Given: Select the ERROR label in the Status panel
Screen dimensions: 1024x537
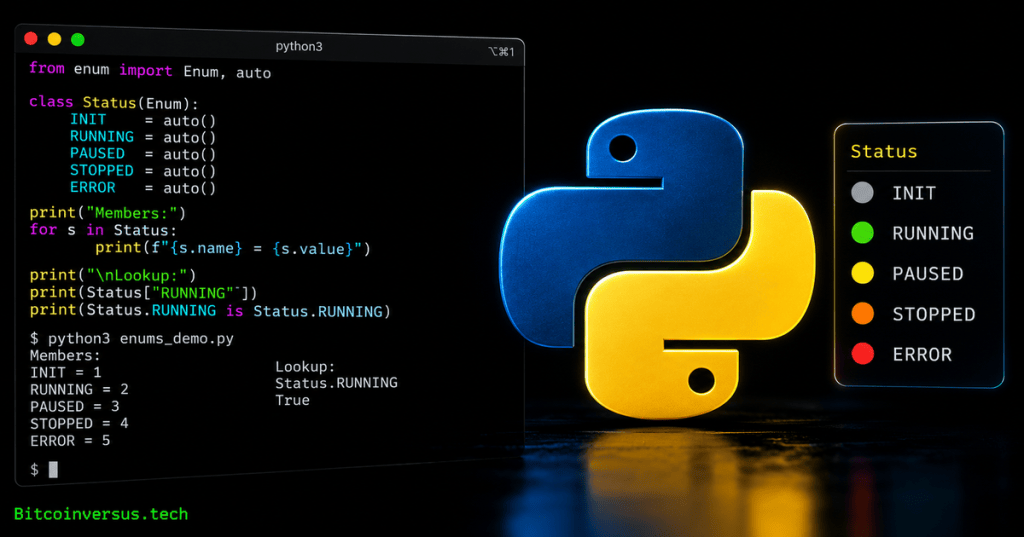Looking at the screenshot, I should point(922,355).
